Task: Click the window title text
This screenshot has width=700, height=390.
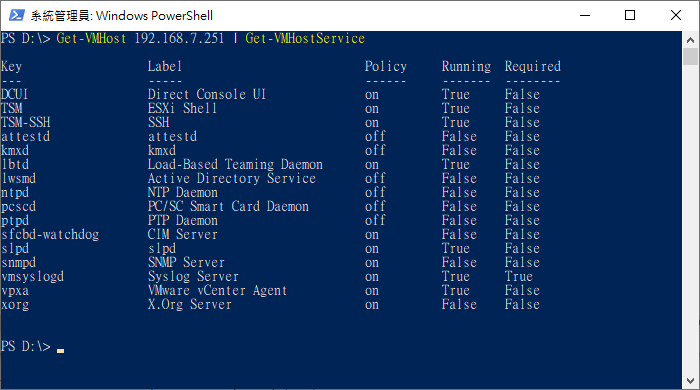Action: [x=121, y=16]
